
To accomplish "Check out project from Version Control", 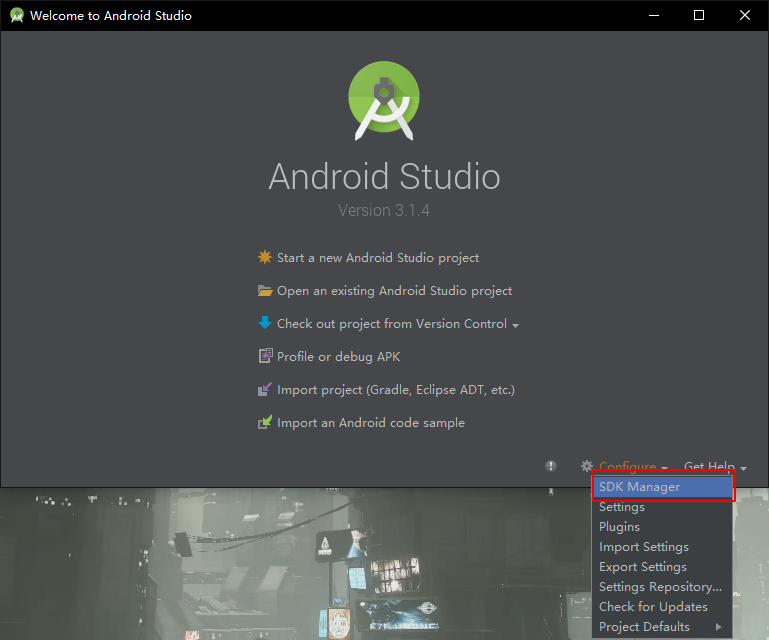I will [x=392, y=324].
